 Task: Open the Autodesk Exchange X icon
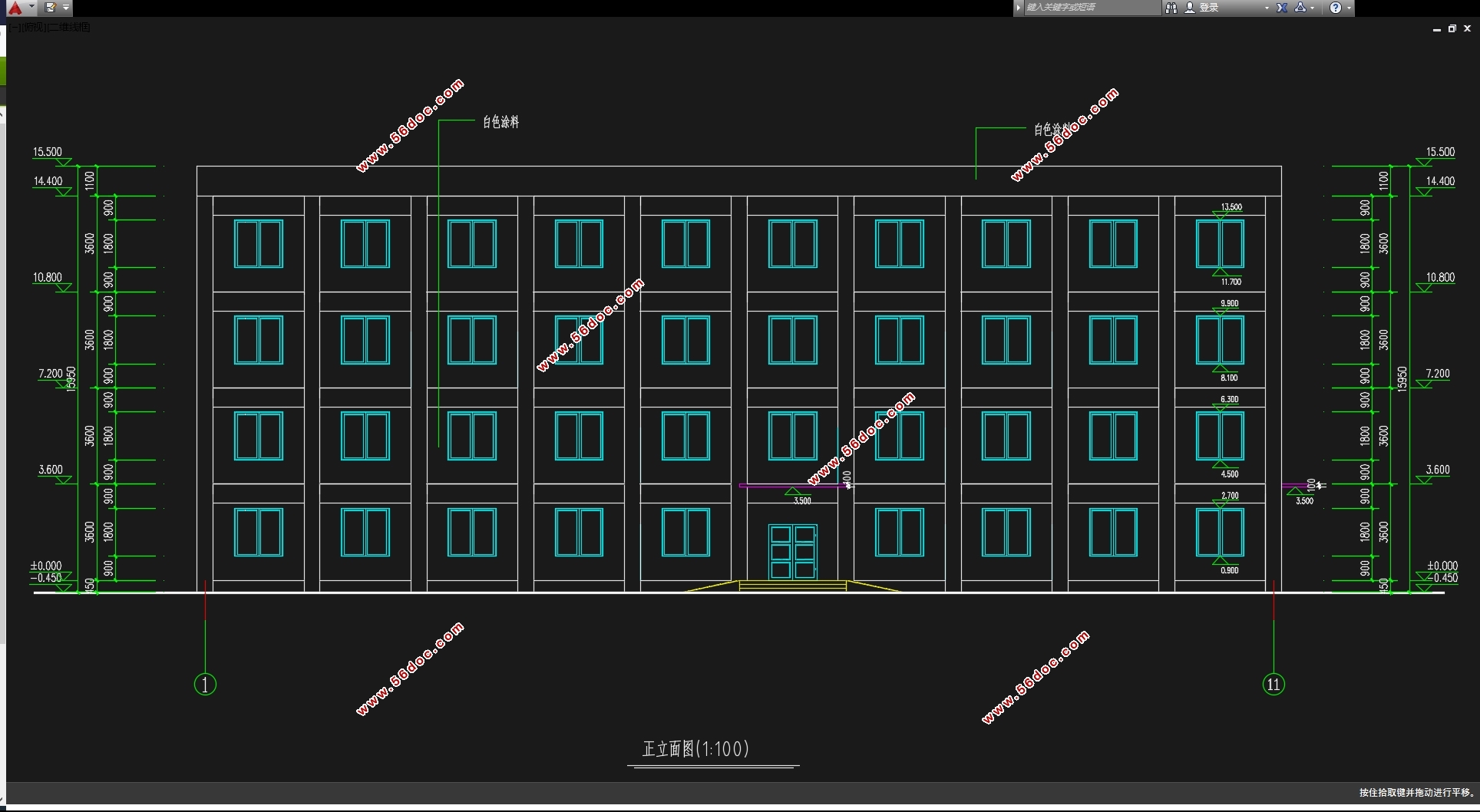point(1282,8)
